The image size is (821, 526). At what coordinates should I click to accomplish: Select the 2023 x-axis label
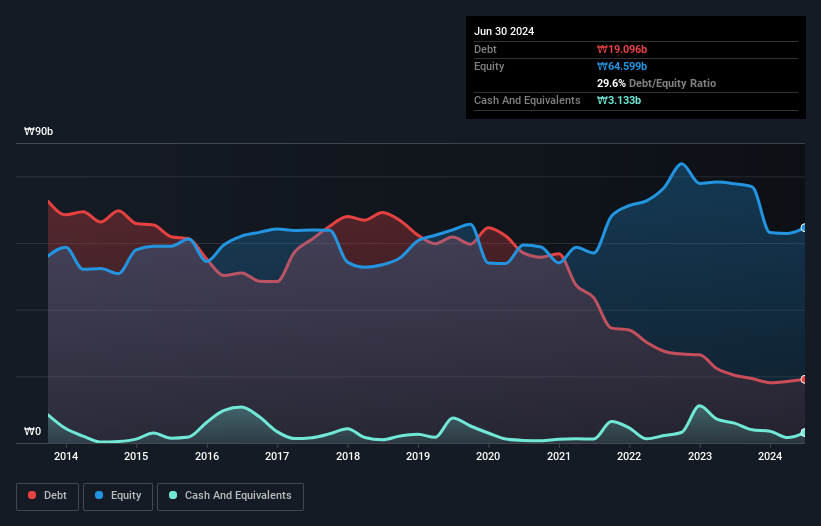(x=700, y=456)
